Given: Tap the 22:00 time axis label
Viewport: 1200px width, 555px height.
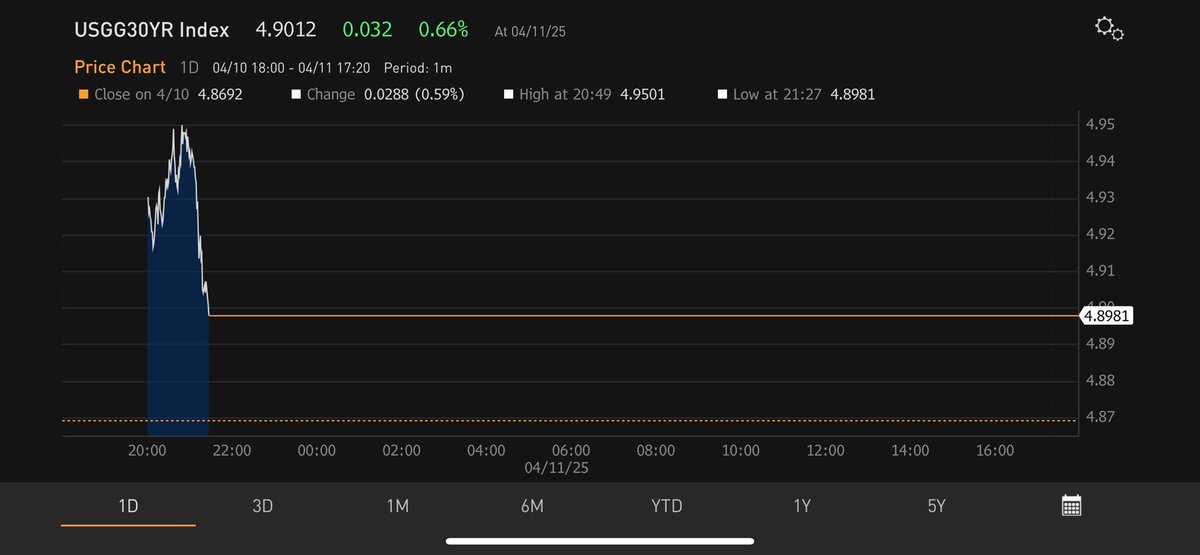Looking at the screenshot, I should pos(232,451).
